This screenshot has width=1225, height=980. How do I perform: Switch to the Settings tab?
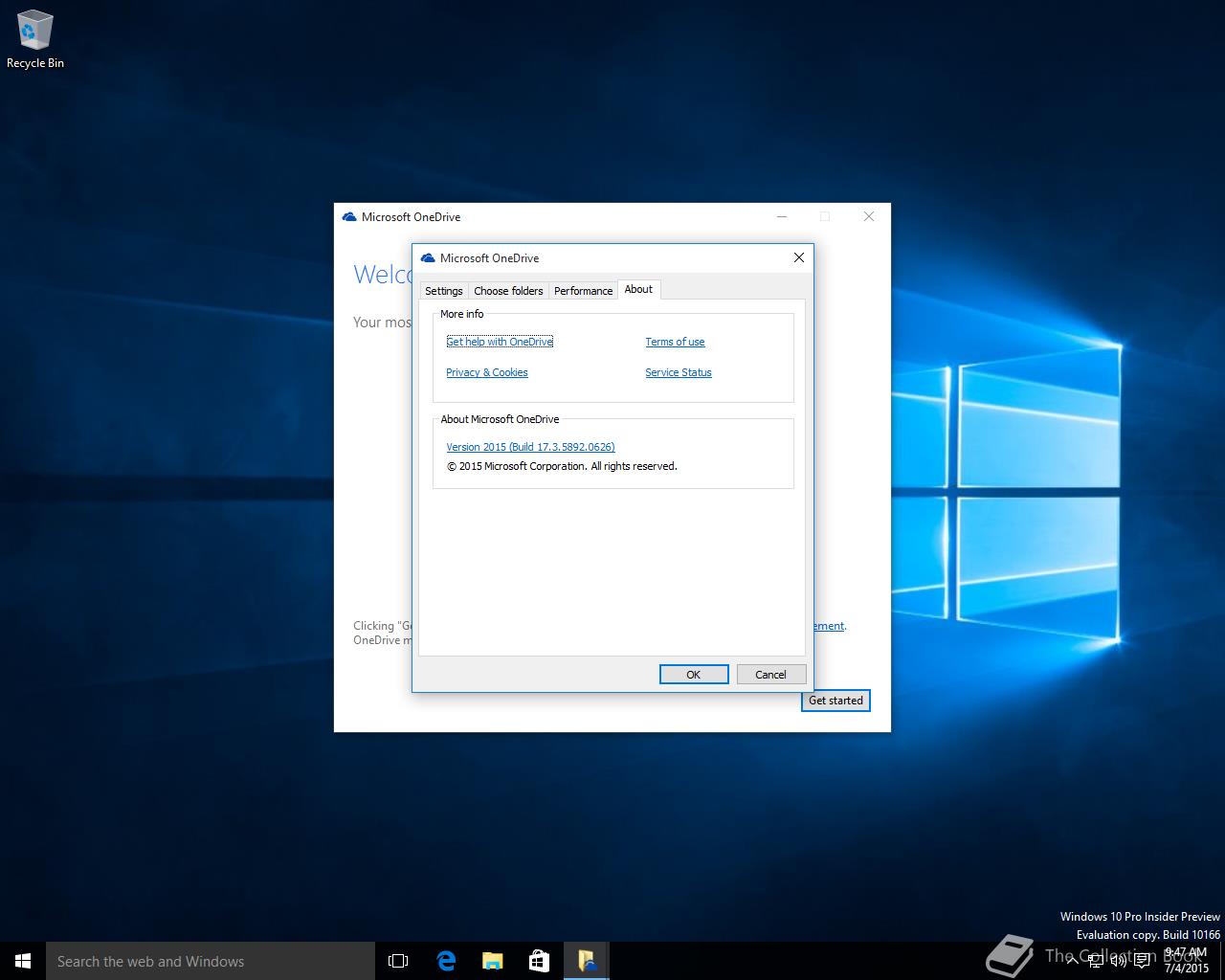tap(444, 291)
